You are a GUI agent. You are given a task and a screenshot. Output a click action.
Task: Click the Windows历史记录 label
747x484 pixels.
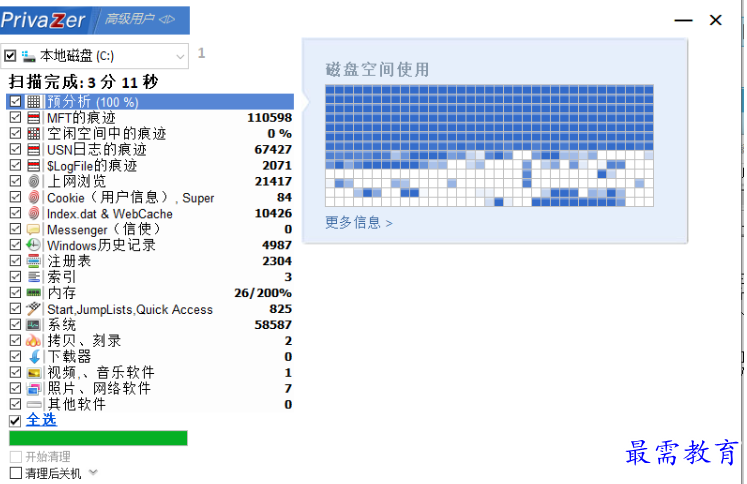pyautogui.click(x=101, y=245)
